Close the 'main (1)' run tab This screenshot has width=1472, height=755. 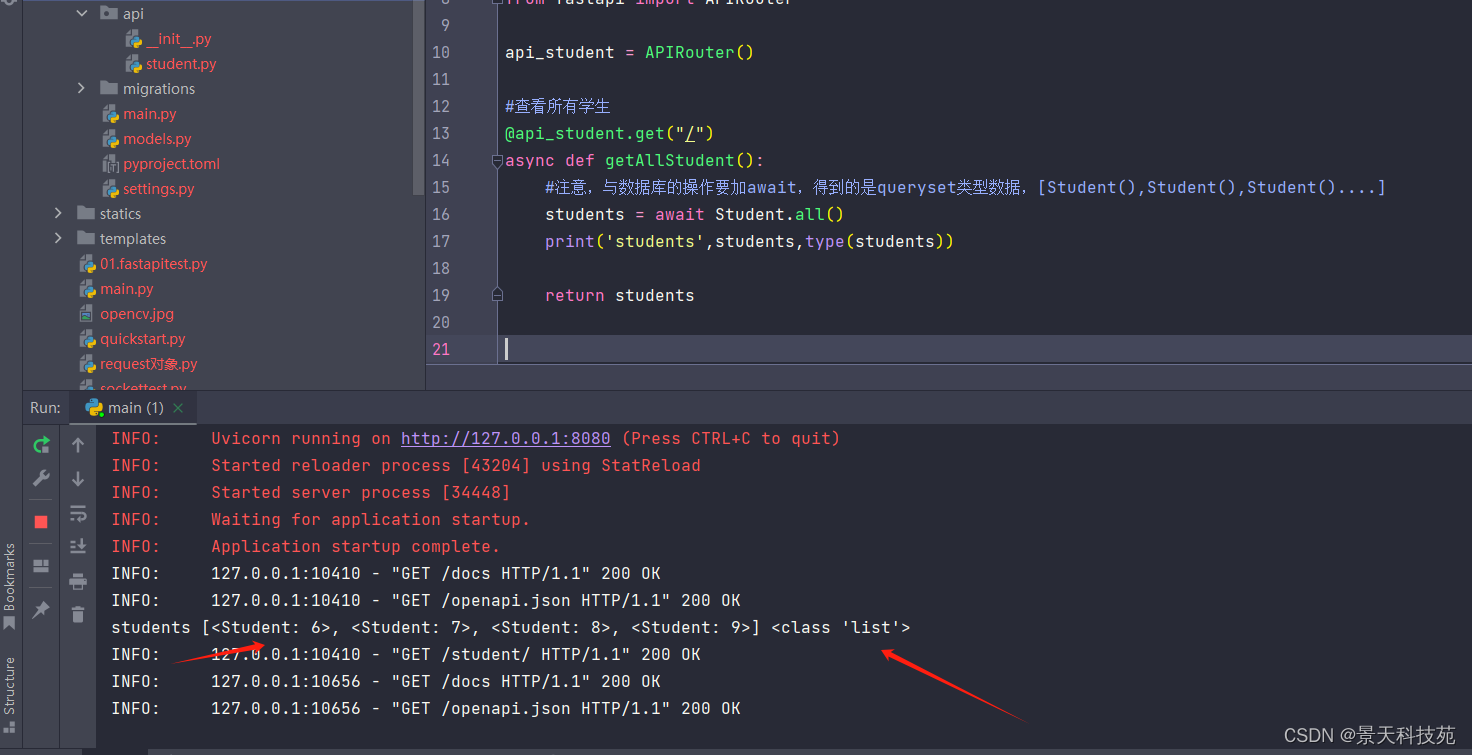(177, 407)
